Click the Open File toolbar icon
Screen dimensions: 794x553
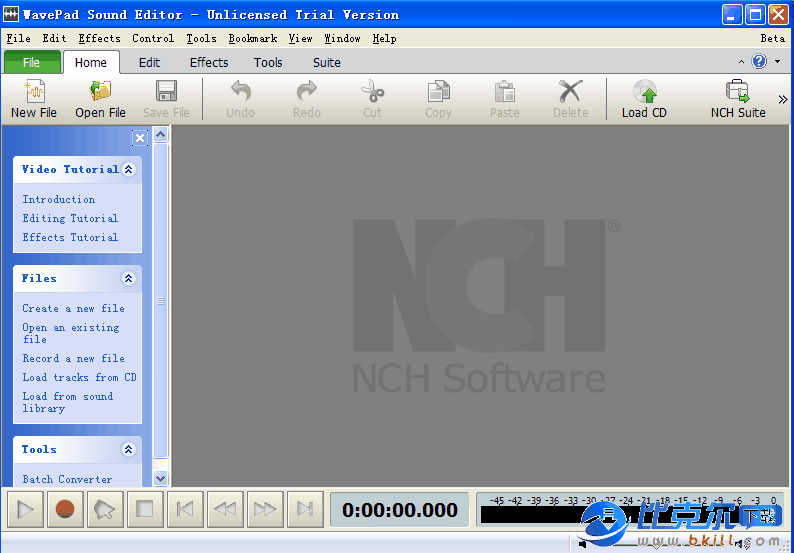click(x=100, y=92)
